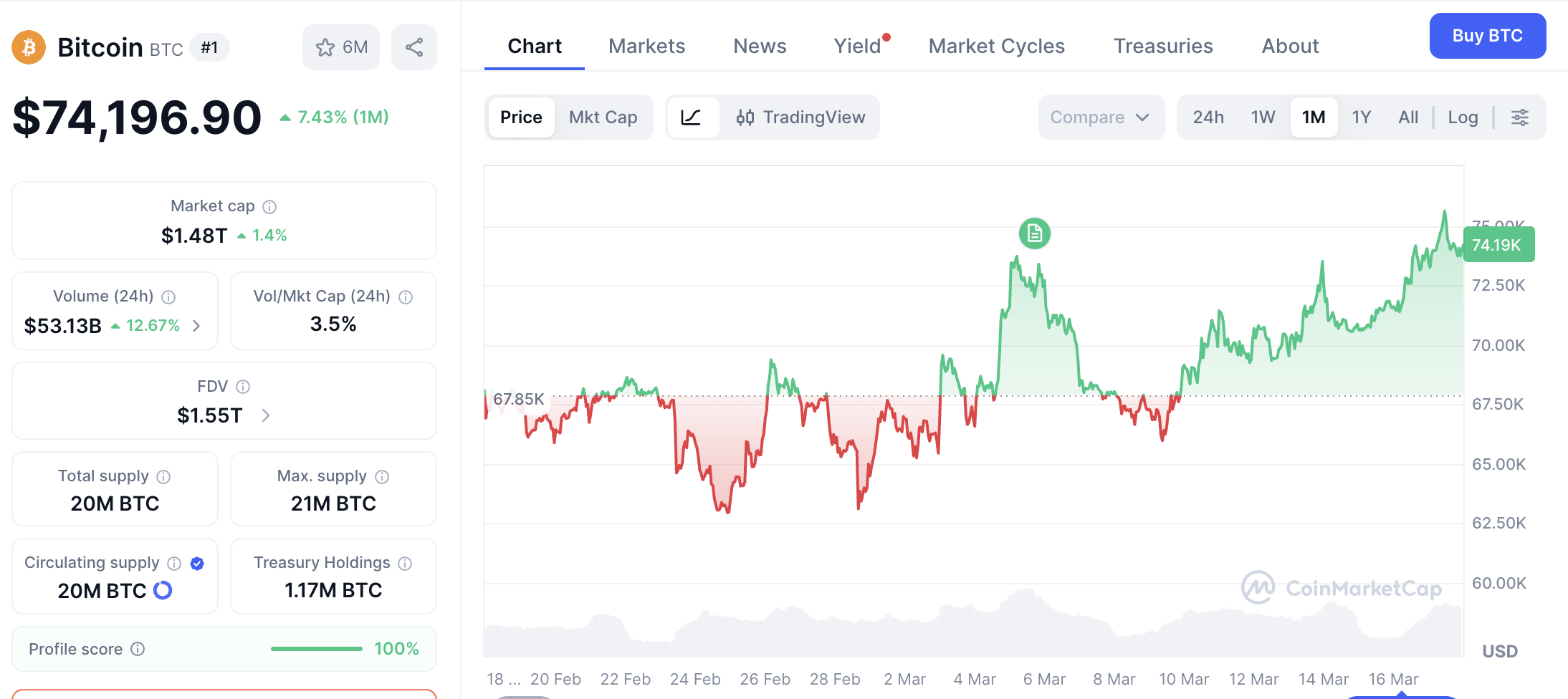1568x699 pixels.
Task: Select the 1Y time range
Action: coord(1361,117)
